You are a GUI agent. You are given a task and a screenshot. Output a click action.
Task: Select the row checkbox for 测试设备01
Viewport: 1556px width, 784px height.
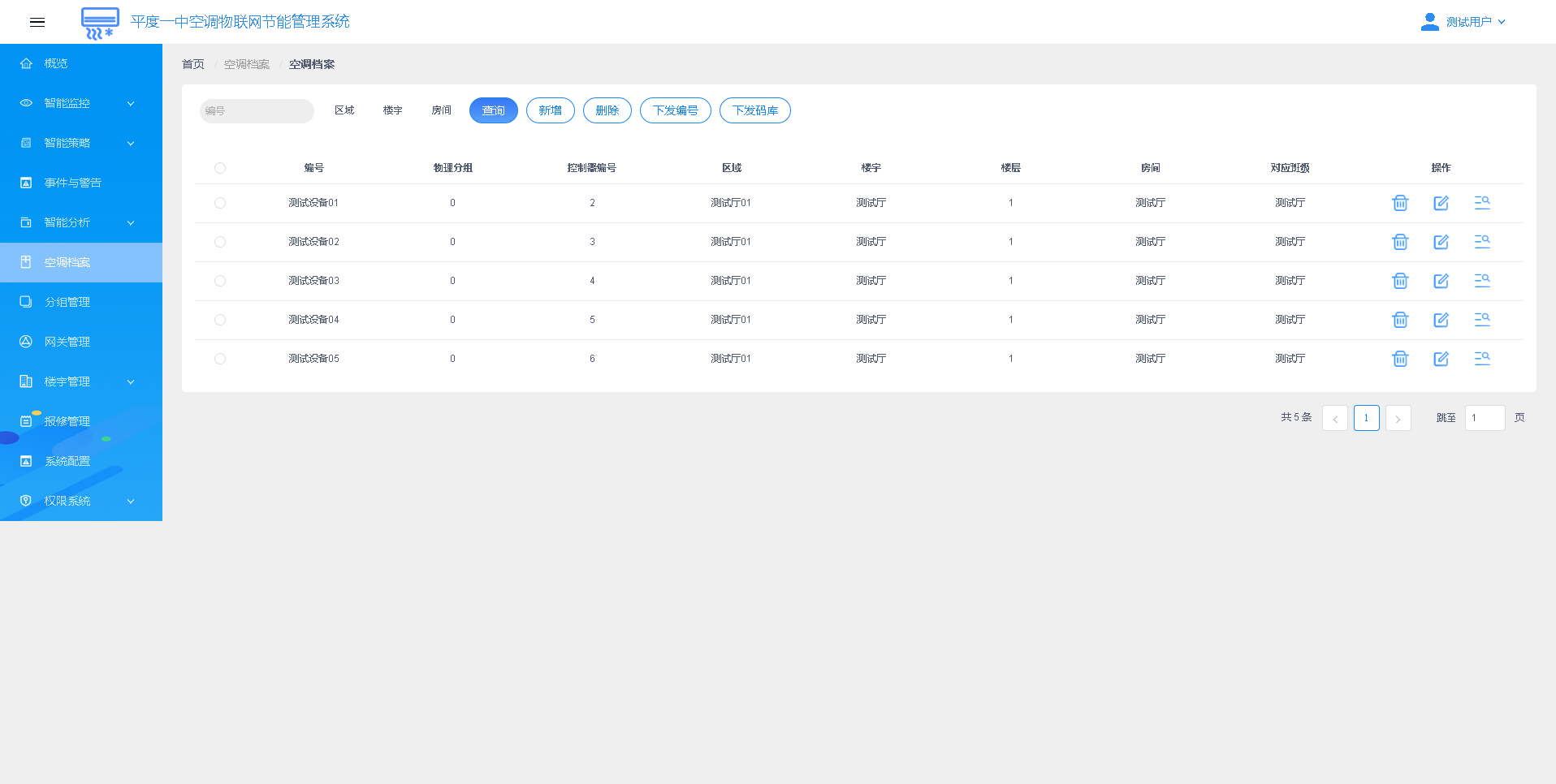tap(220, 203)
